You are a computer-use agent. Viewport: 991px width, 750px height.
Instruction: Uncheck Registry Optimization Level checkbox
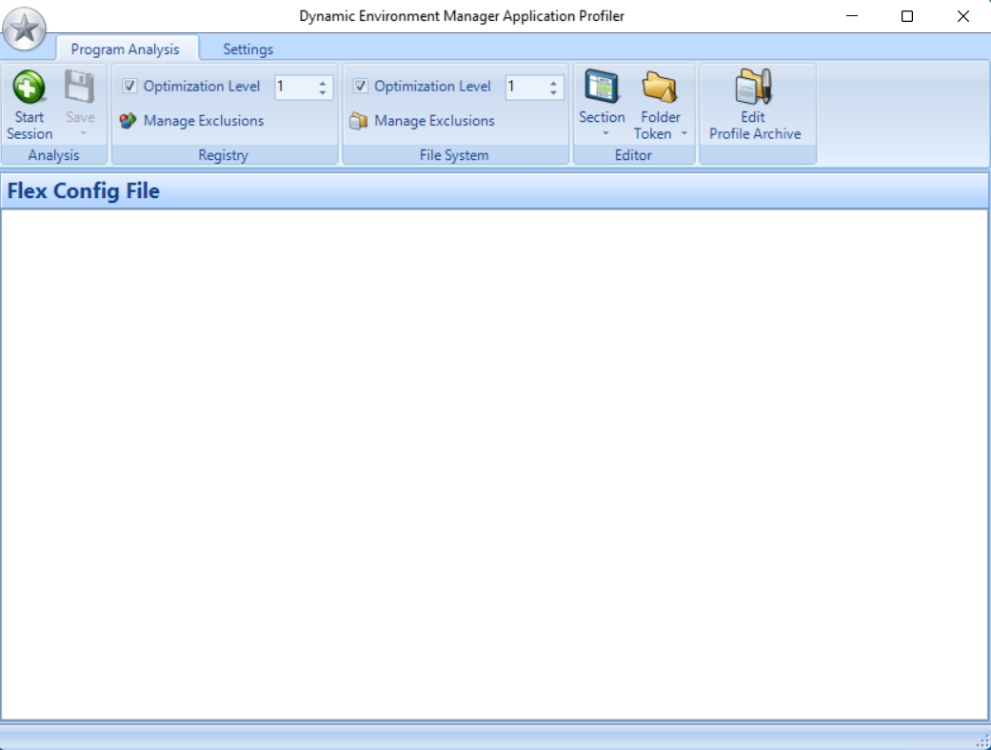click(130, 87)
